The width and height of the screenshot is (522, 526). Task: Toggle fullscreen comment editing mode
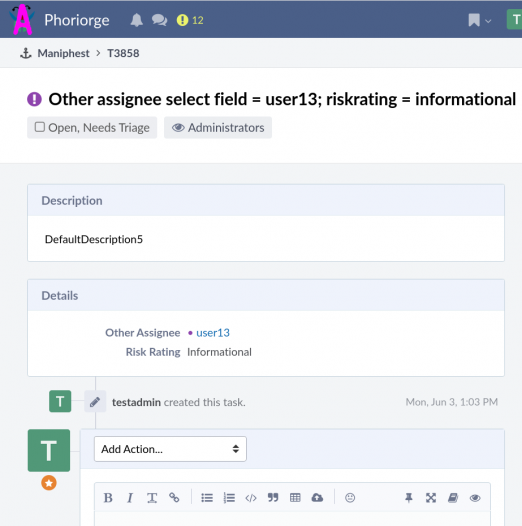pos(431,498)
